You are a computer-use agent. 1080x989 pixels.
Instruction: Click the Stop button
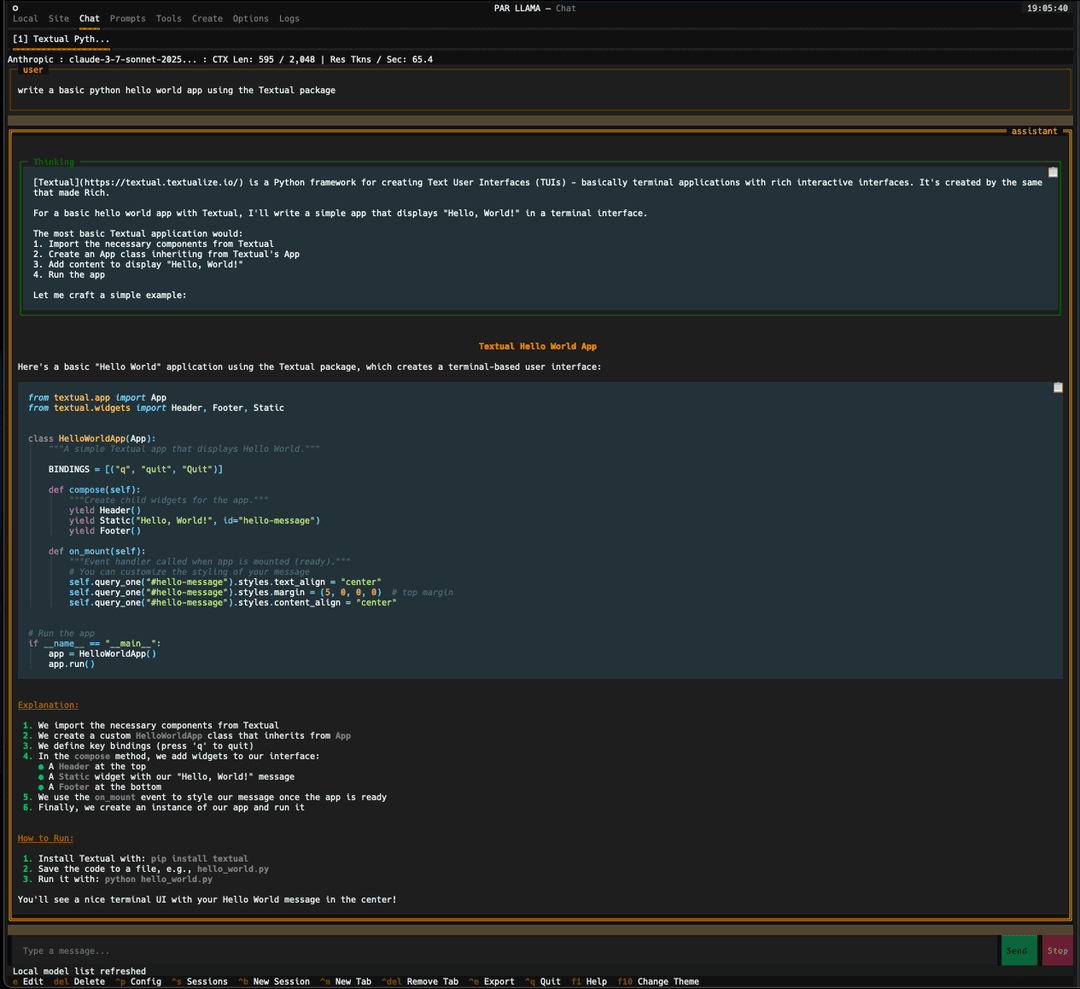tap(1057, 950)
